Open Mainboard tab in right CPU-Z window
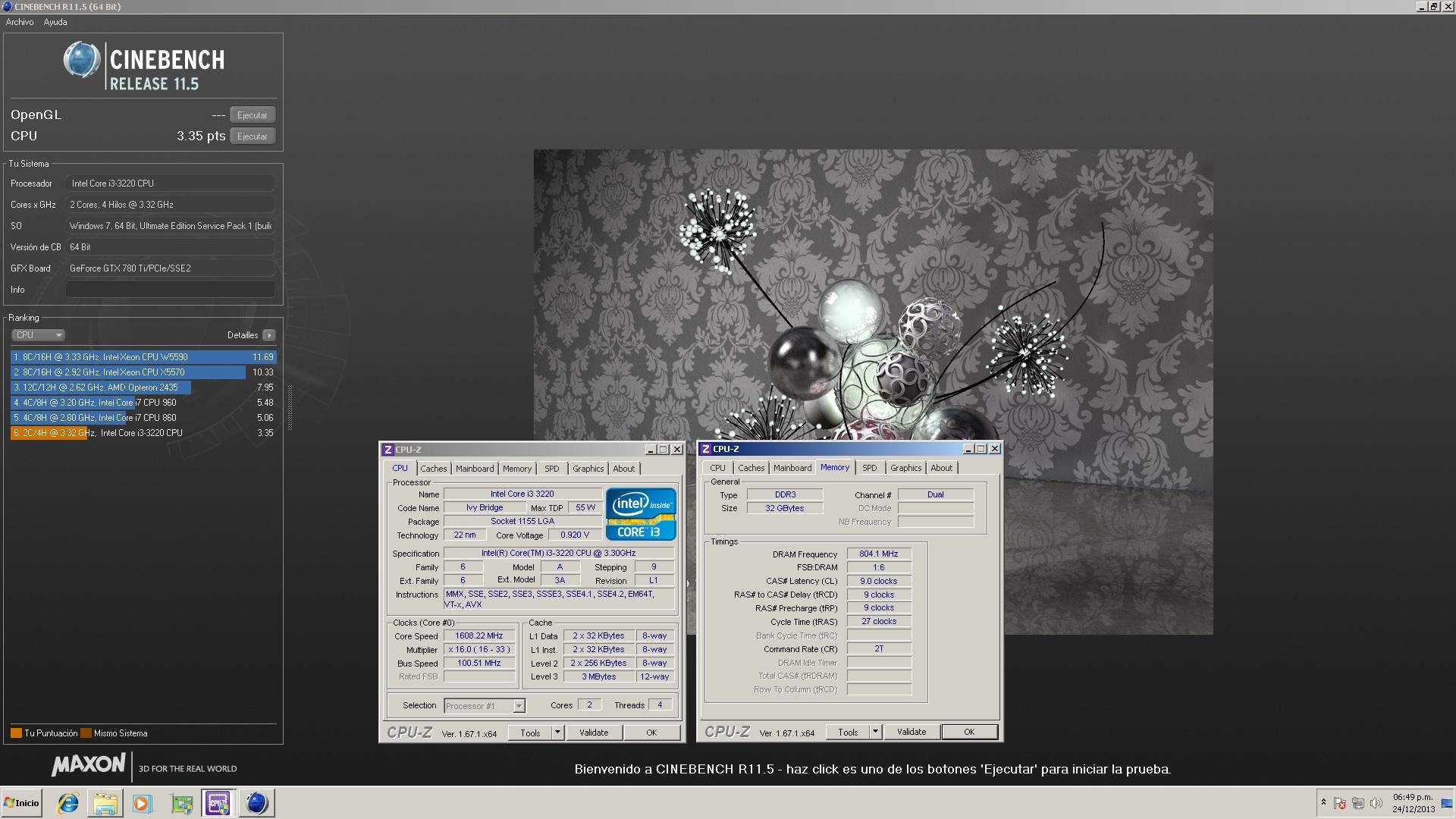Screen dimensions: 1456x819 (792, 468)
